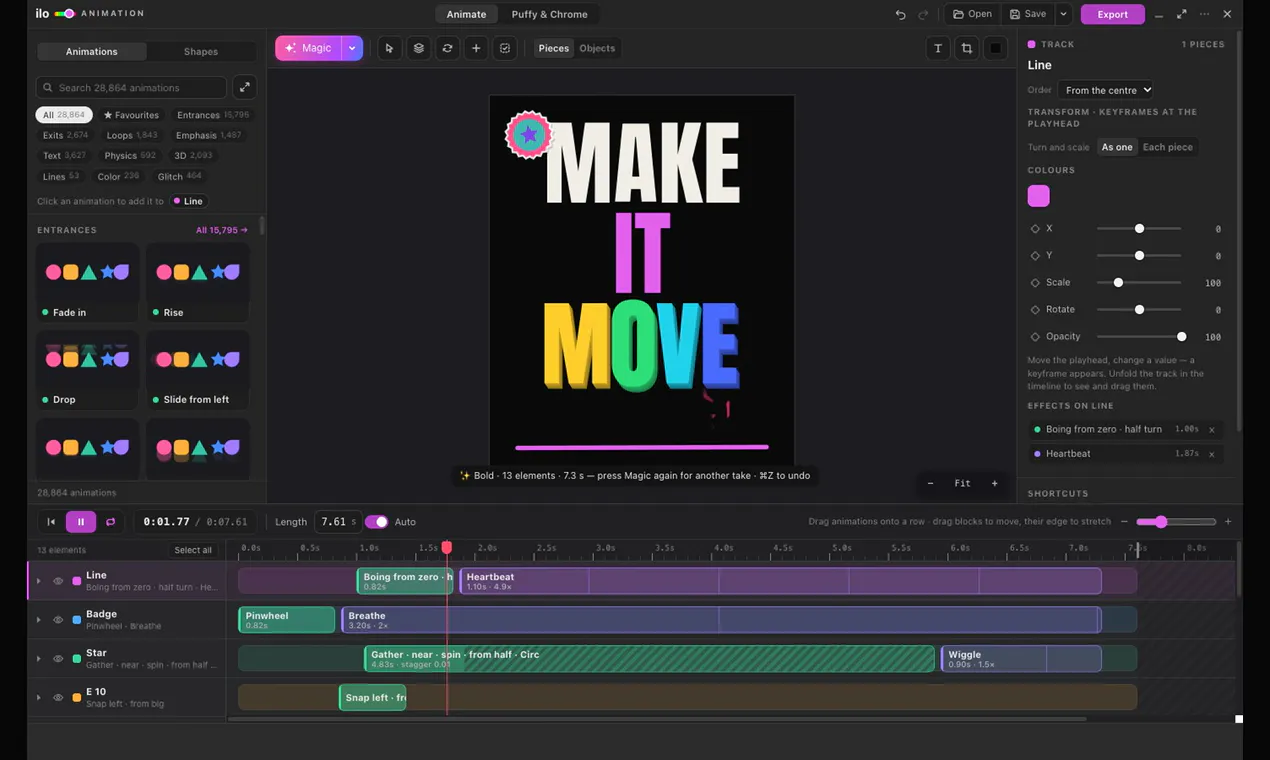Click Select all elements button

pos(193,550)
